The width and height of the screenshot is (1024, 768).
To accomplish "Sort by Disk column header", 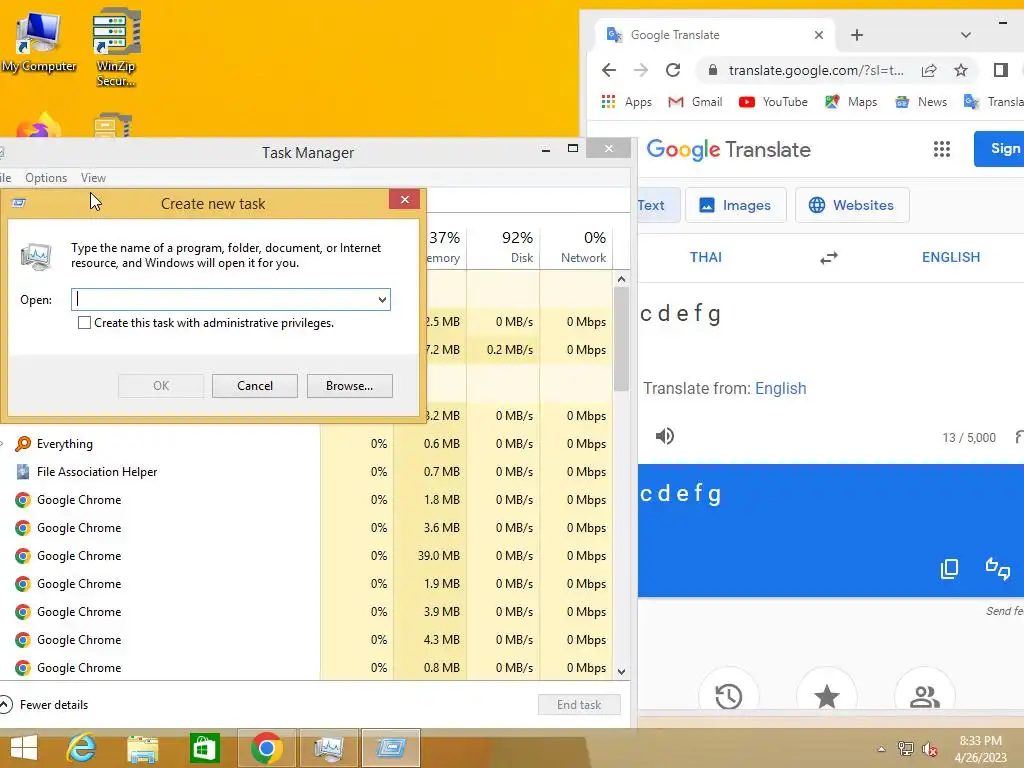I will 503,247.
